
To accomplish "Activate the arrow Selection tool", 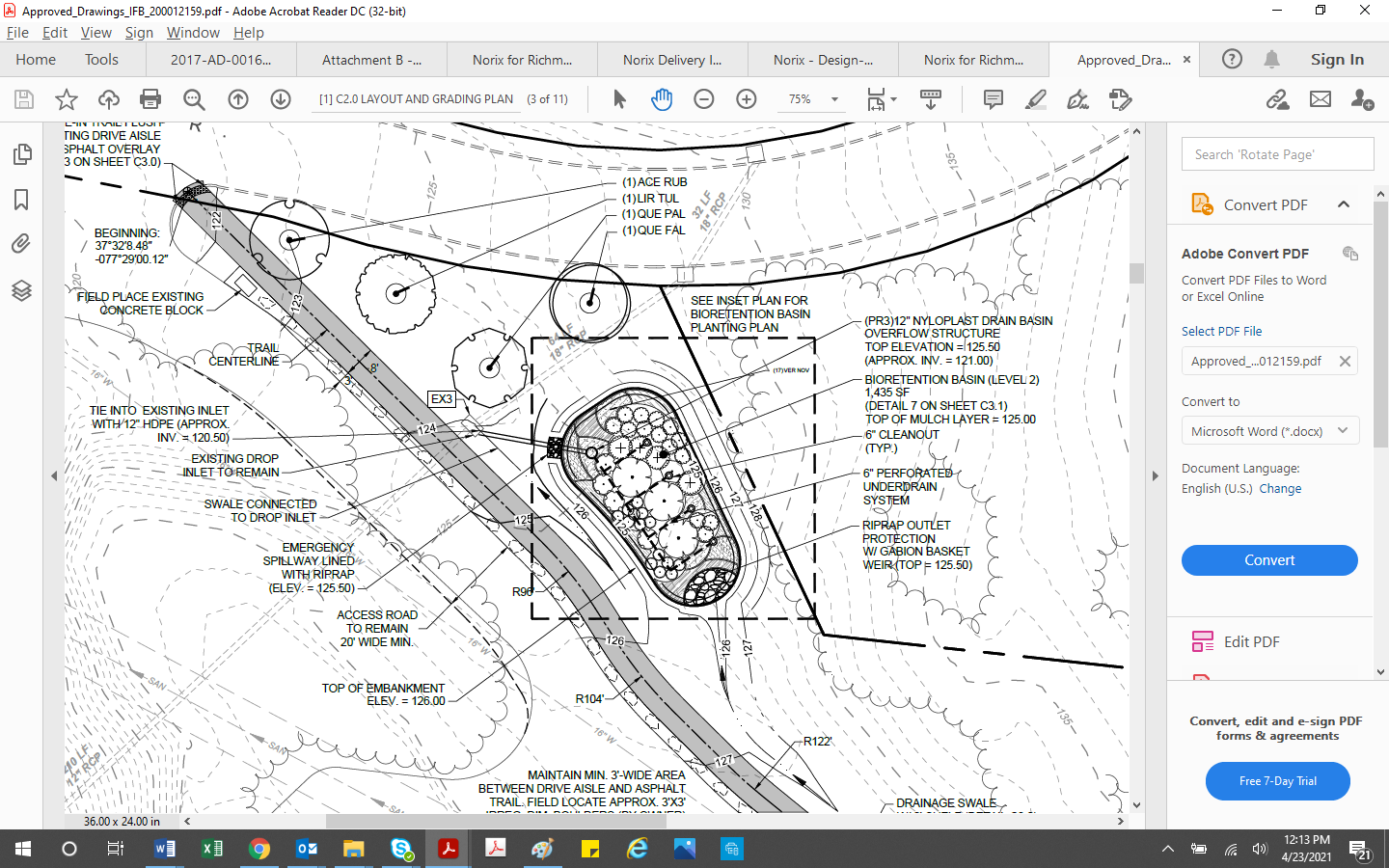I will point(619,99).
